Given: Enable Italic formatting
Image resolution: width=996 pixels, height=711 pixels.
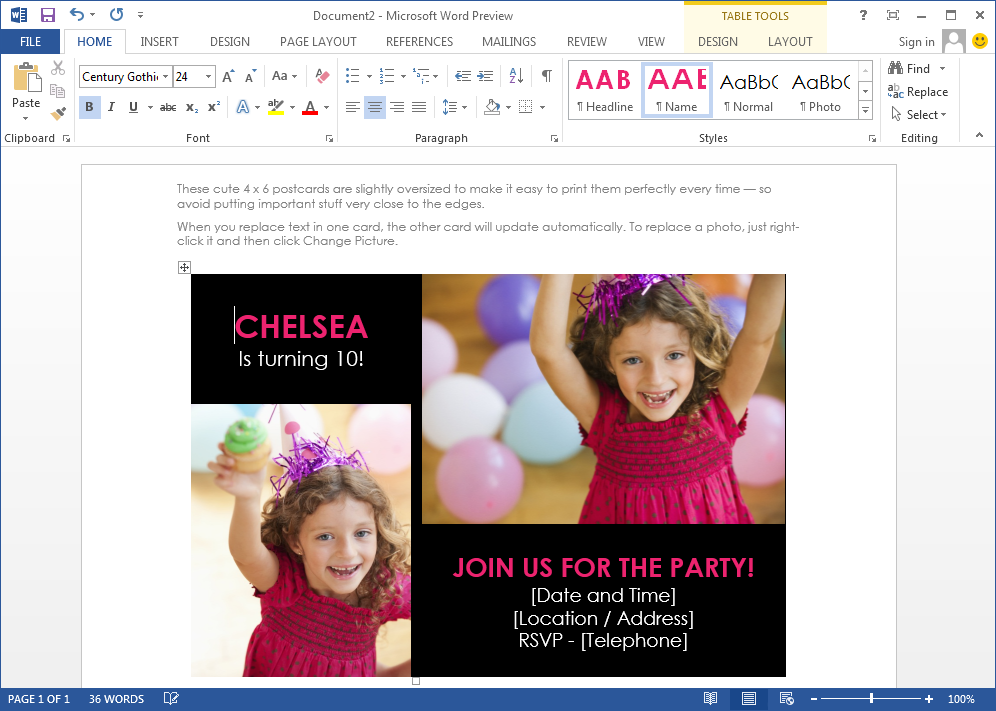Looking at the screenshot, I should (x=110, y=106).
